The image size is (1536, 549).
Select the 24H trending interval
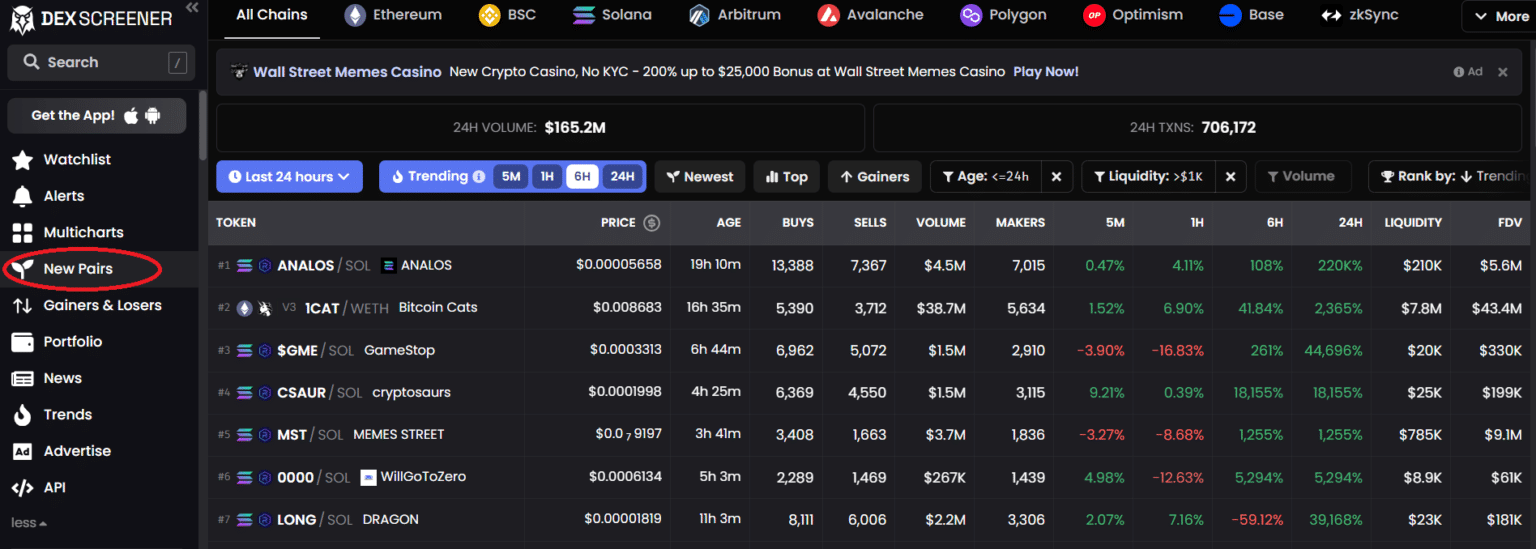click(622, 177)
